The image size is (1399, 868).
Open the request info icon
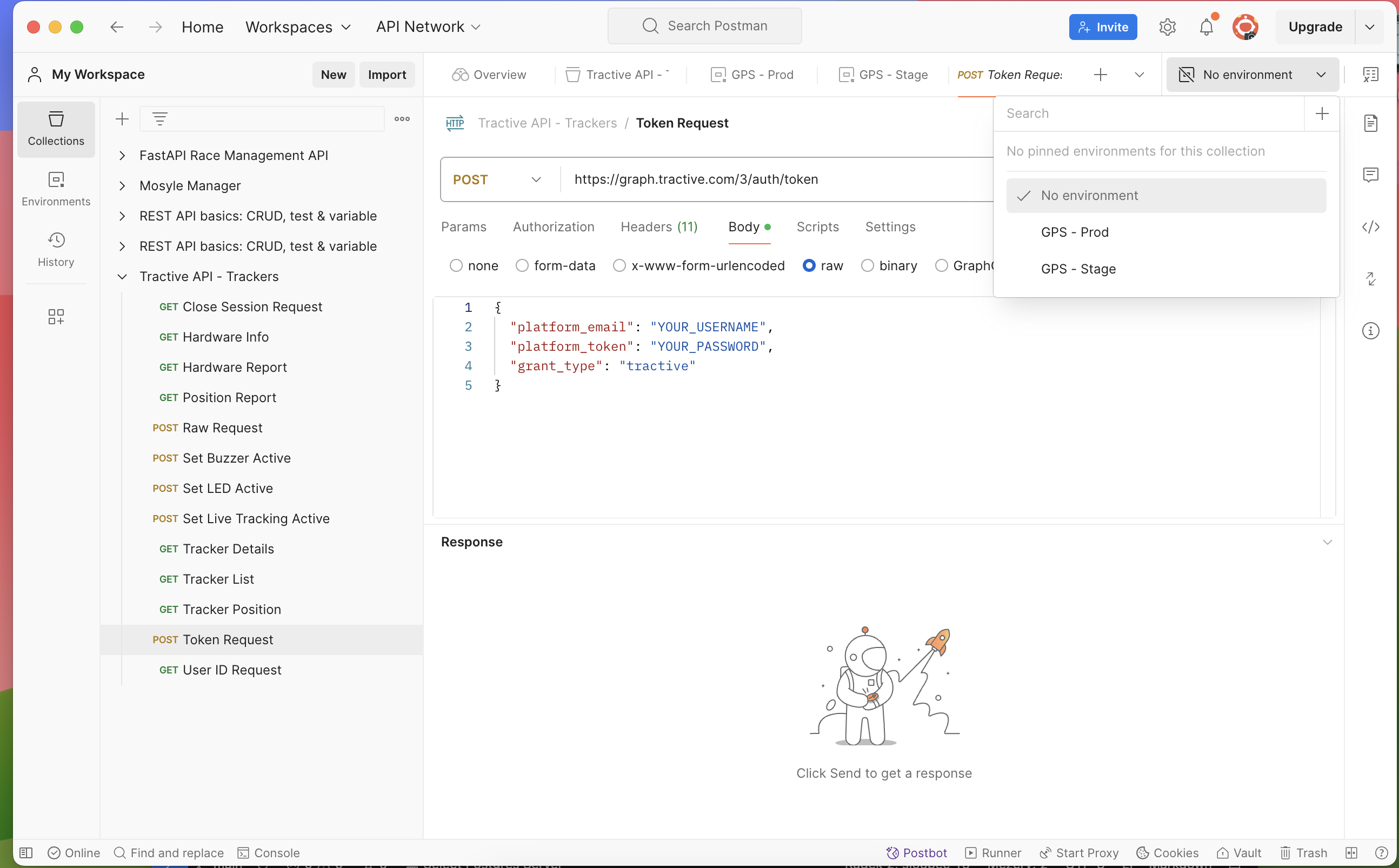click(x=1370, y=331)
